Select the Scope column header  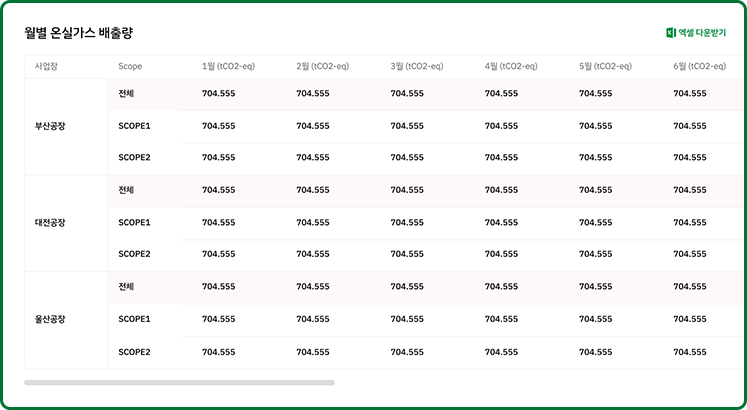130,66
